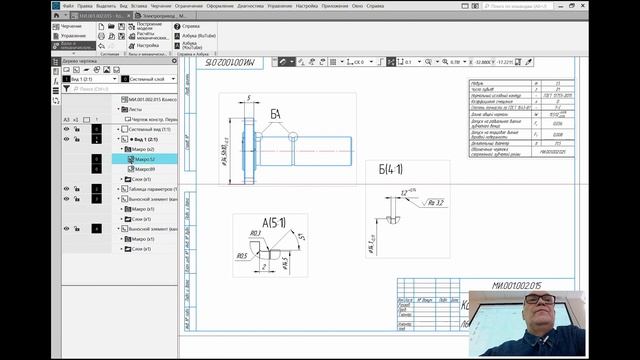Switch to the Электропривод document tab

coord(164,16)
